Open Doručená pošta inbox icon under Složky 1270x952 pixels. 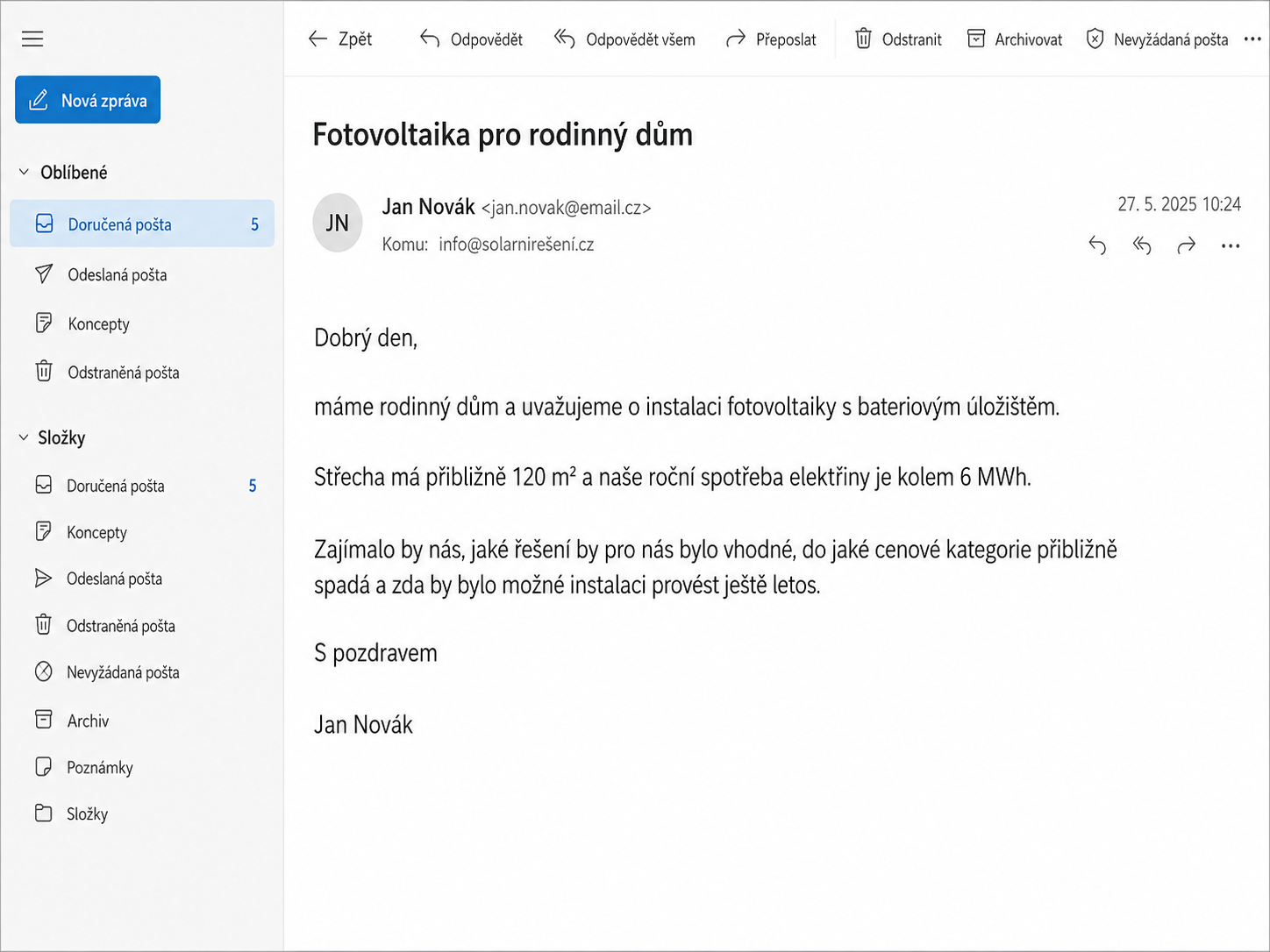[x=44, y=485]
